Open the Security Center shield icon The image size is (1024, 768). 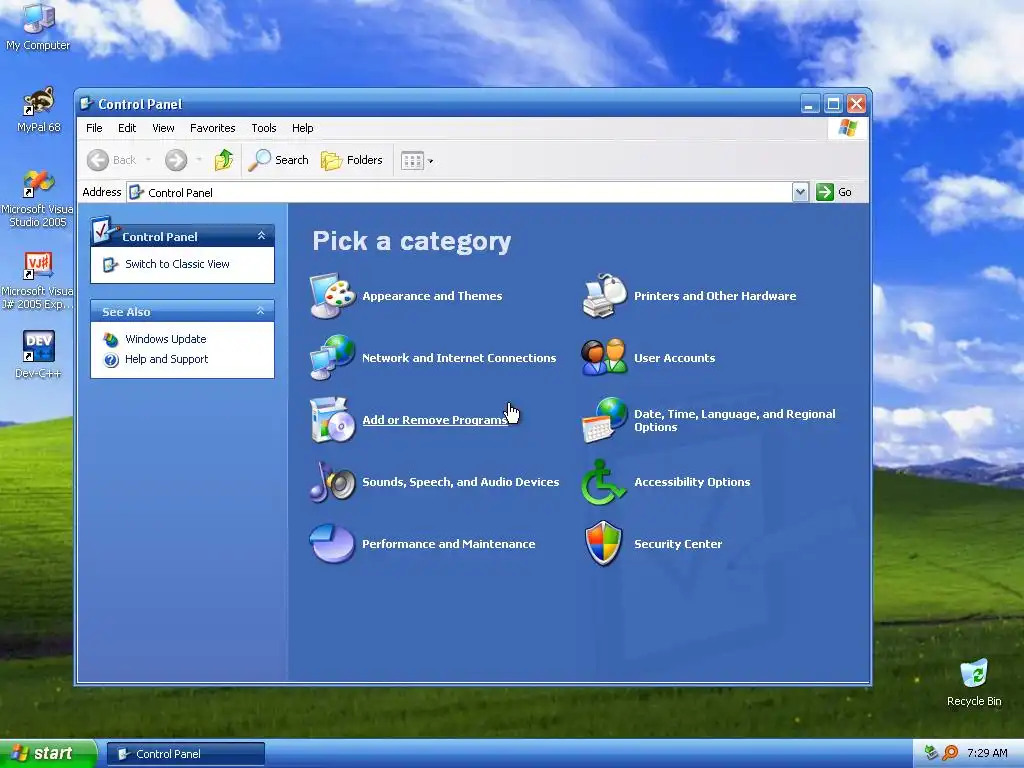[604, 543]
